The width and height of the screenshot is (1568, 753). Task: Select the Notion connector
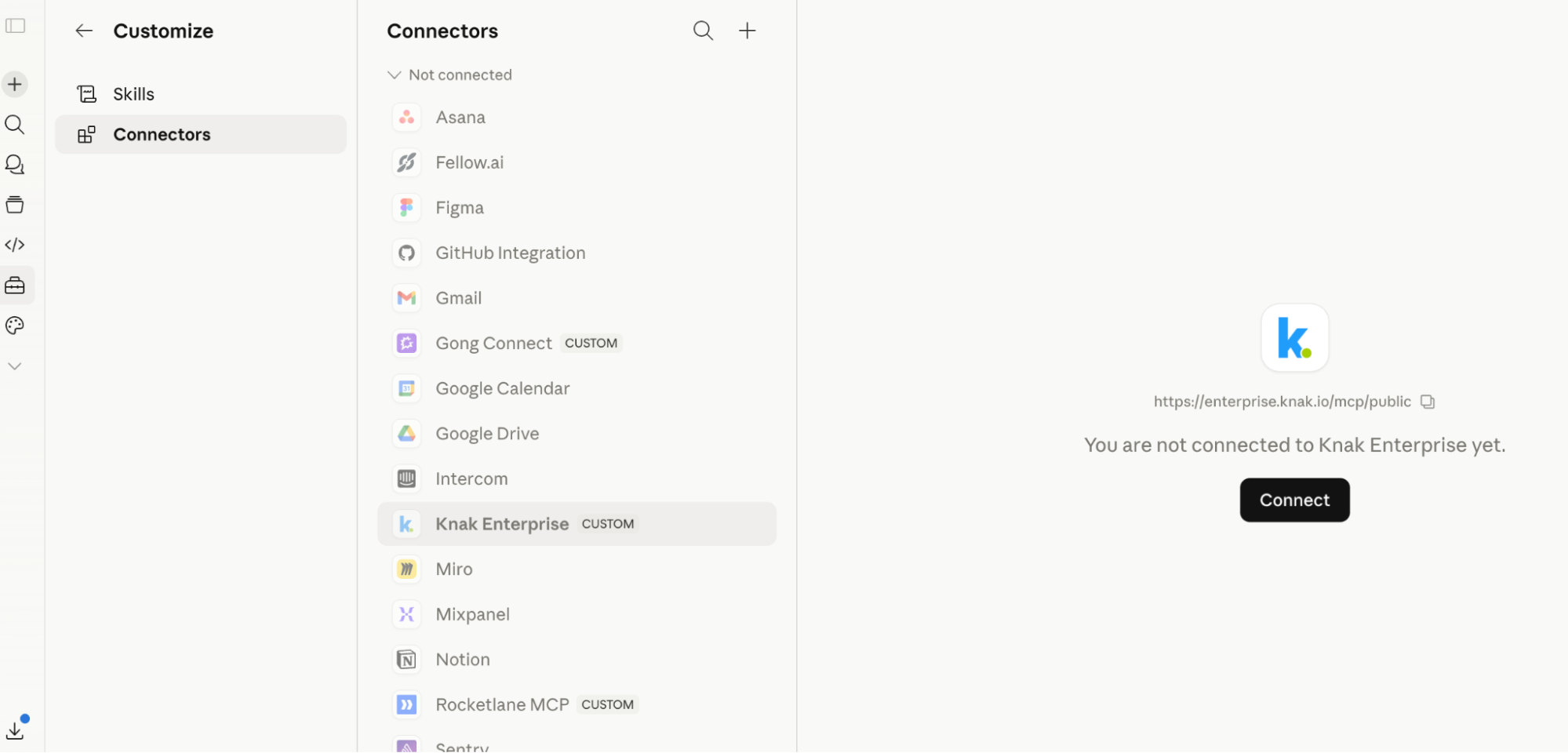[577, 660]
